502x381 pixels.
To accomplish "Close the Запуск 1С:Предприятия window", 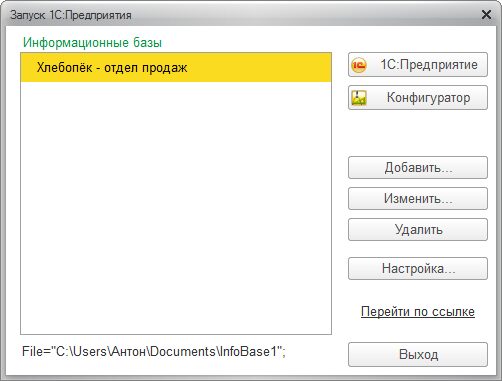I will [x=487, y=15].
